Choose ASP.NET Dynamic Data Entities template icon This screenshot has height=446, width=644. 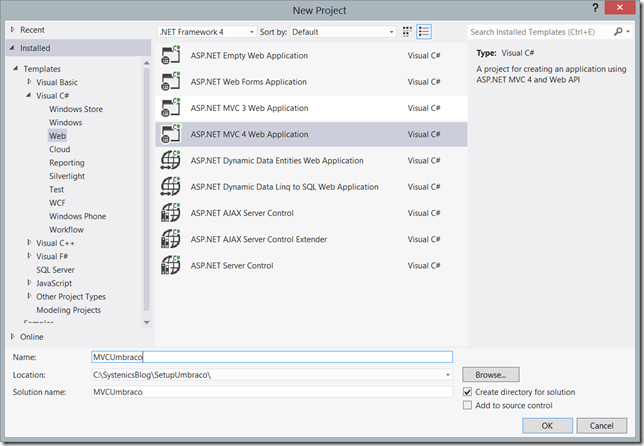pos(170,161)
